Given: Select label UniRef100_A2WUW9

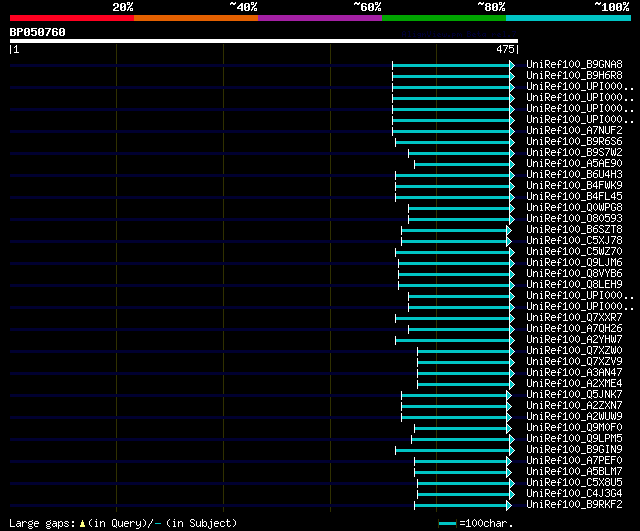Looking at the screenshot, I should (x=574, y=417).
